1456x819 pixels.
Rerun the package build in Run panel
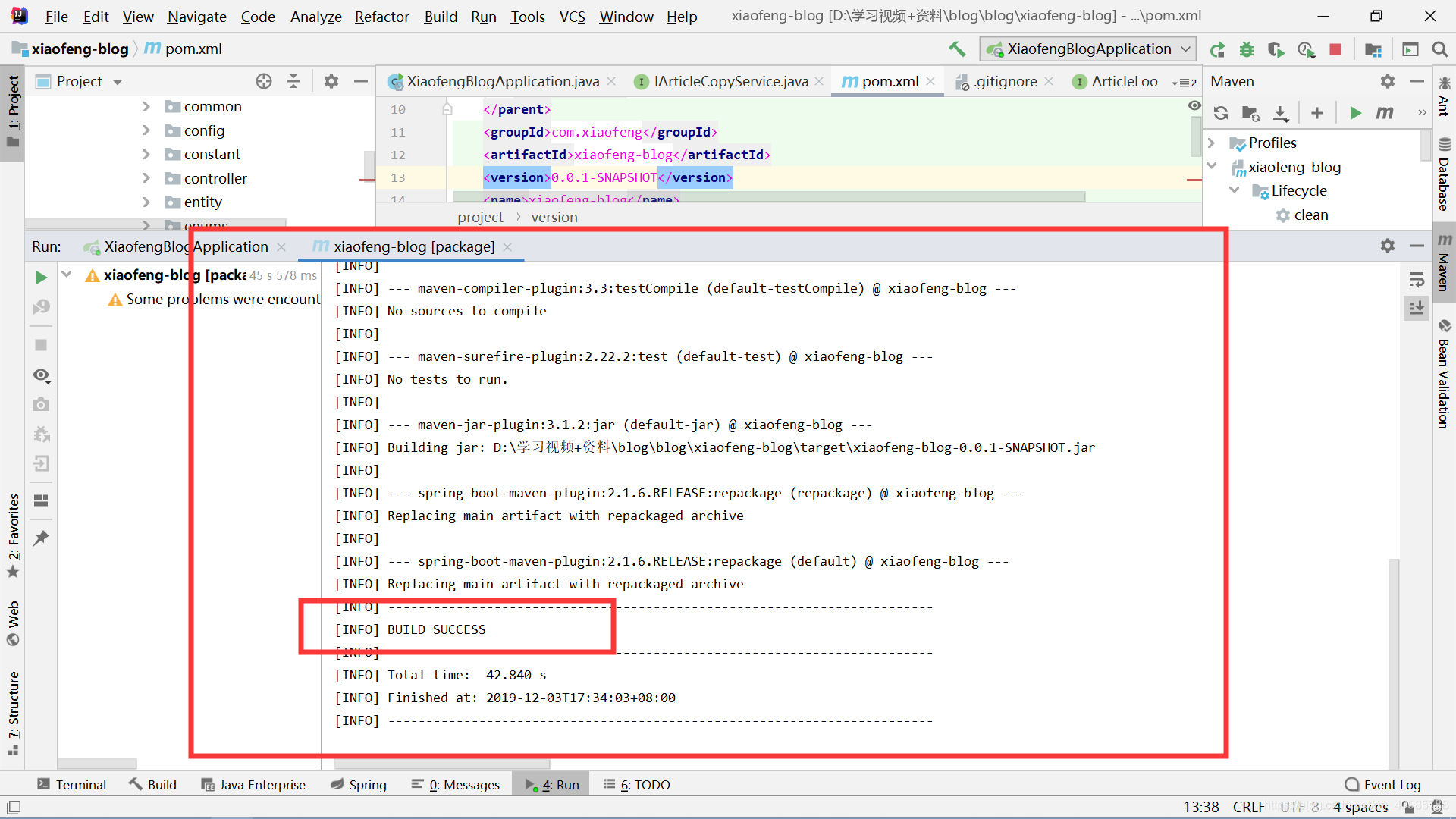41,278
